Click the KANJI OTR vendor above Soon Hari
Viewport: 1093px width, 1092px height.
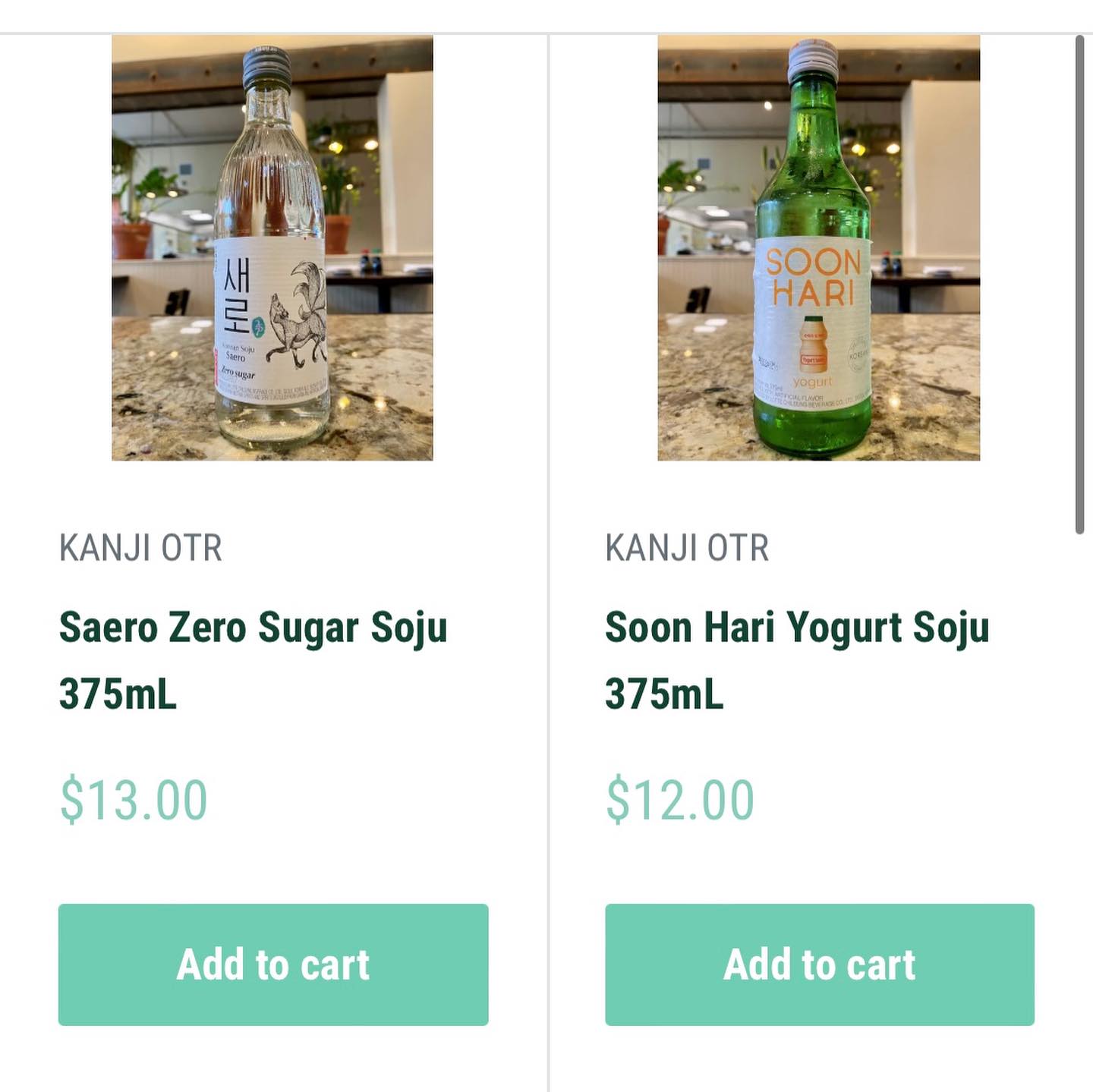click(x=687, y=548)
